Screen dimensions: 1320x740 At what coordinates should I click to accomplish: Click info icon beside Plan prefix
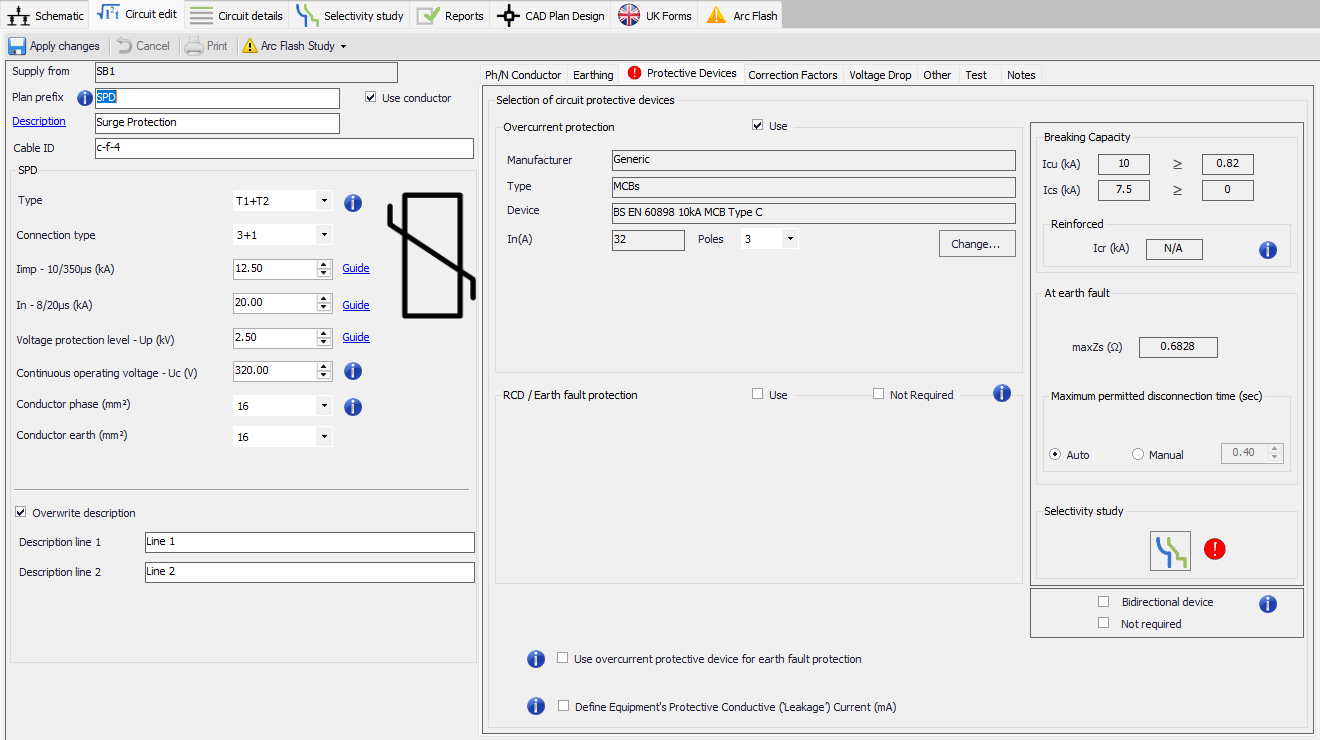coord(85,98)
